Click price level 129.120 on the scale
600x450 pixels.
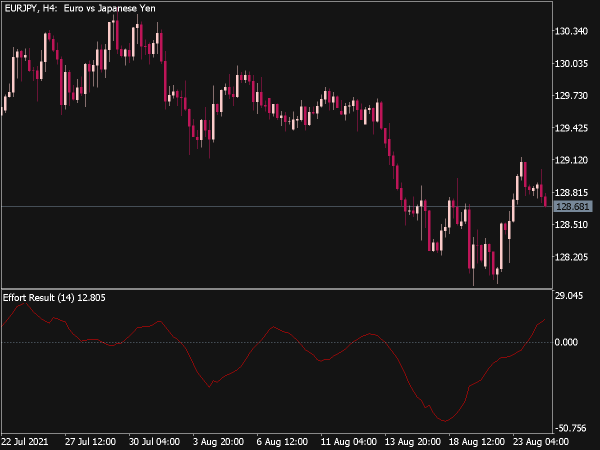coord(571,160)
